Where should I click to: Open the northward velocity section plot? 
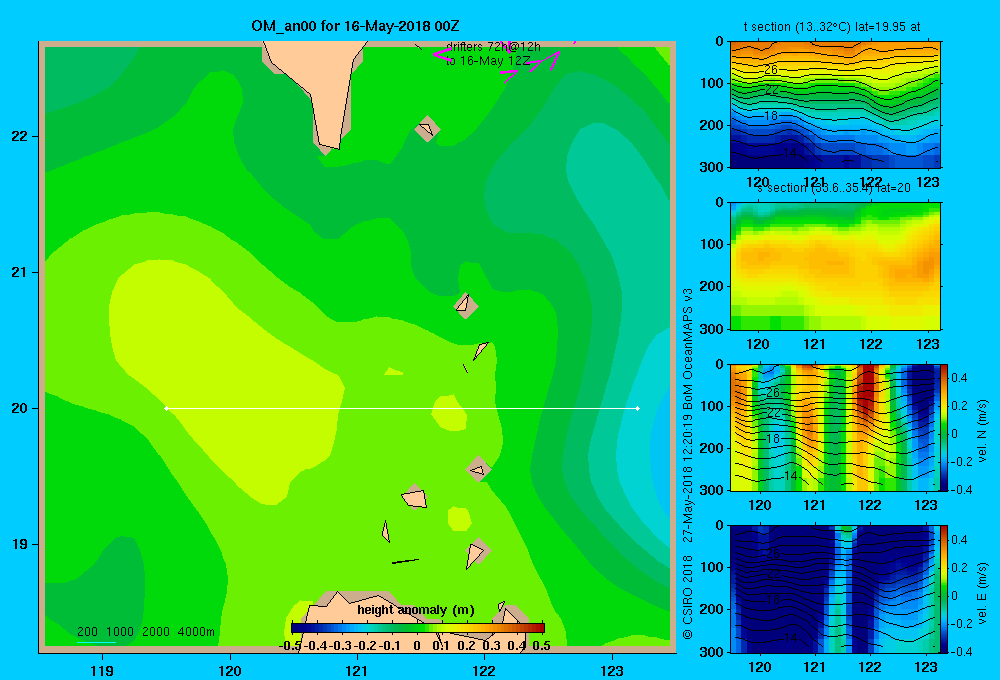(x=834, y=427)
